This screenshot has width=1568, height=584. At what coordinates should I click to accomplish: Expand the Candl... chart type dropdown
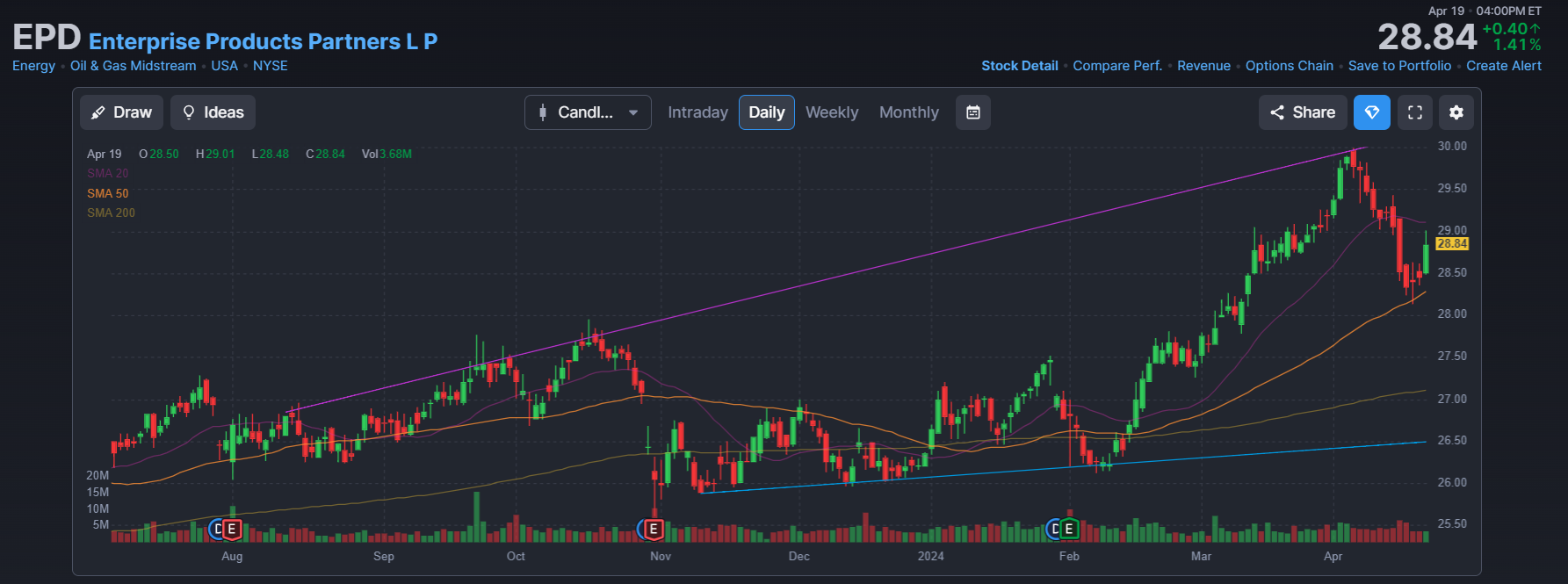point(588,112)
